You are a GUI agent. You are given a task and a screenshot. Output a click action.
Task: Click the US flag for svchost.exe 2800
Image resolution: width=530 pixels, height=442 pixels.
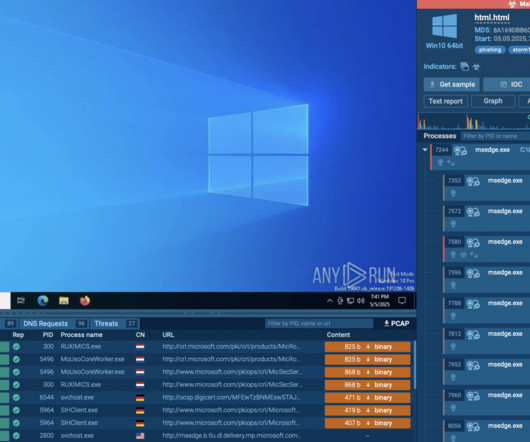click(140, 436)
